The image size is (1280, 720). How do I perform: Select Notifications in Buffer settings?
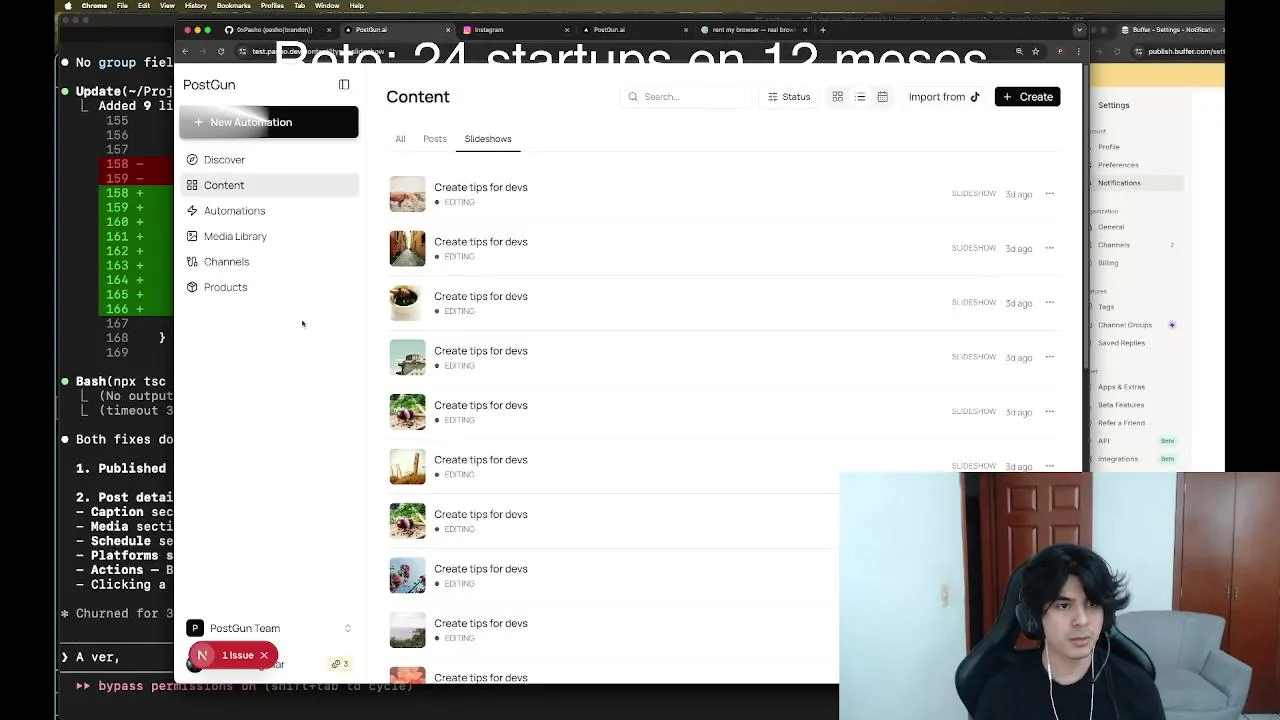[x=1119, y=183]
